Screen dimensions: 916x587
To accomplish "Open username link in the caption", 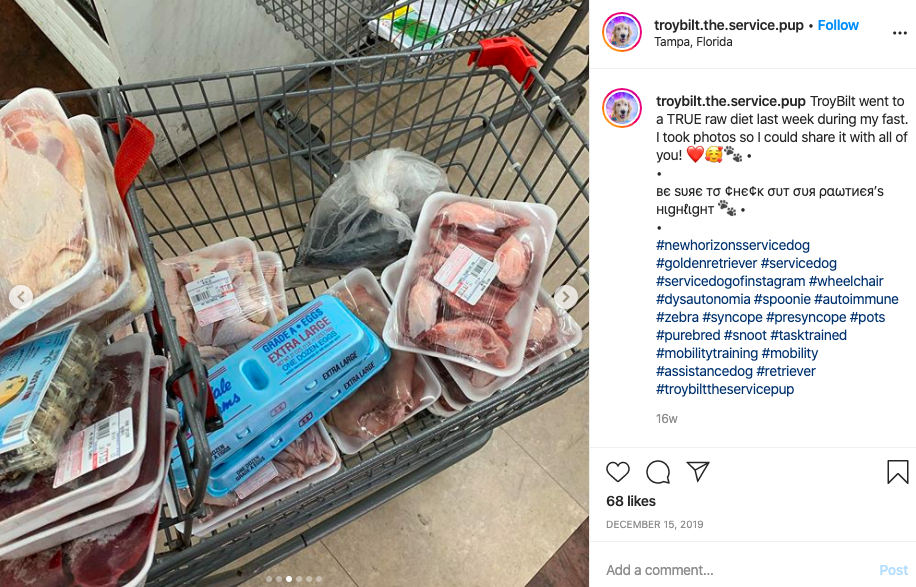I will pos(730,101).
